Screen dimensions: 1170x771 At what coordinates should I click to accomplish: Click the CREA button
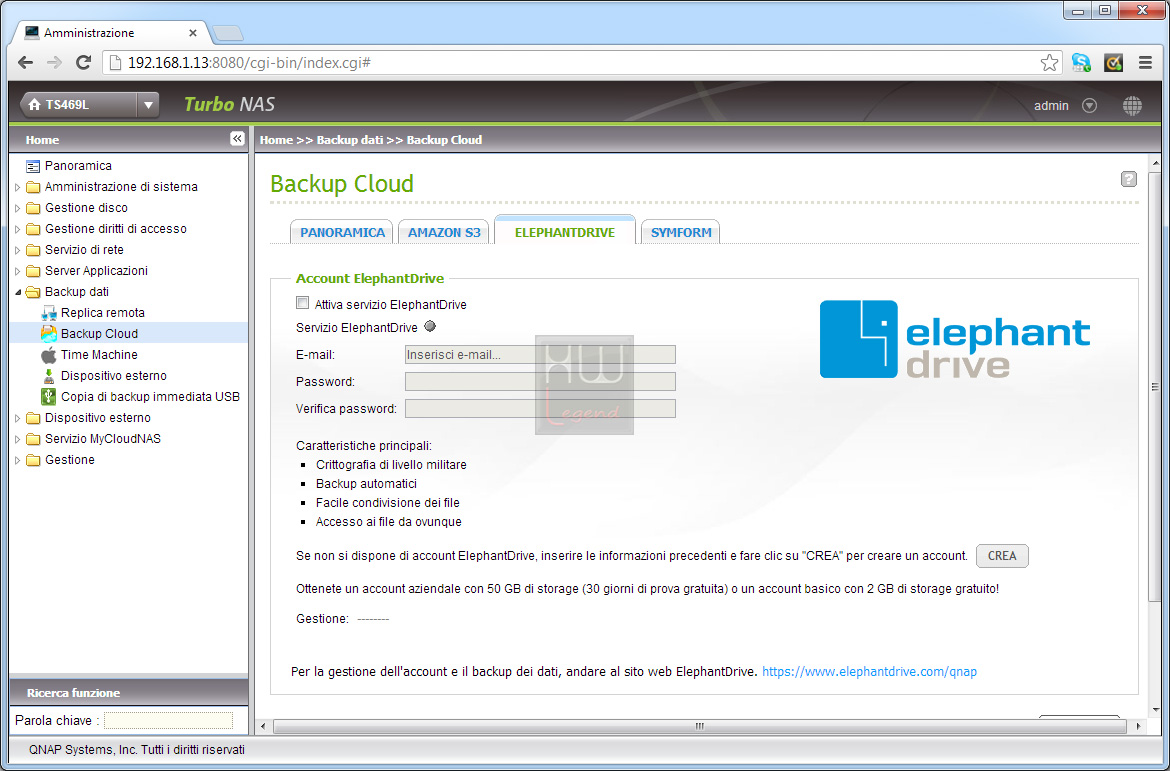pos(1002,556)
